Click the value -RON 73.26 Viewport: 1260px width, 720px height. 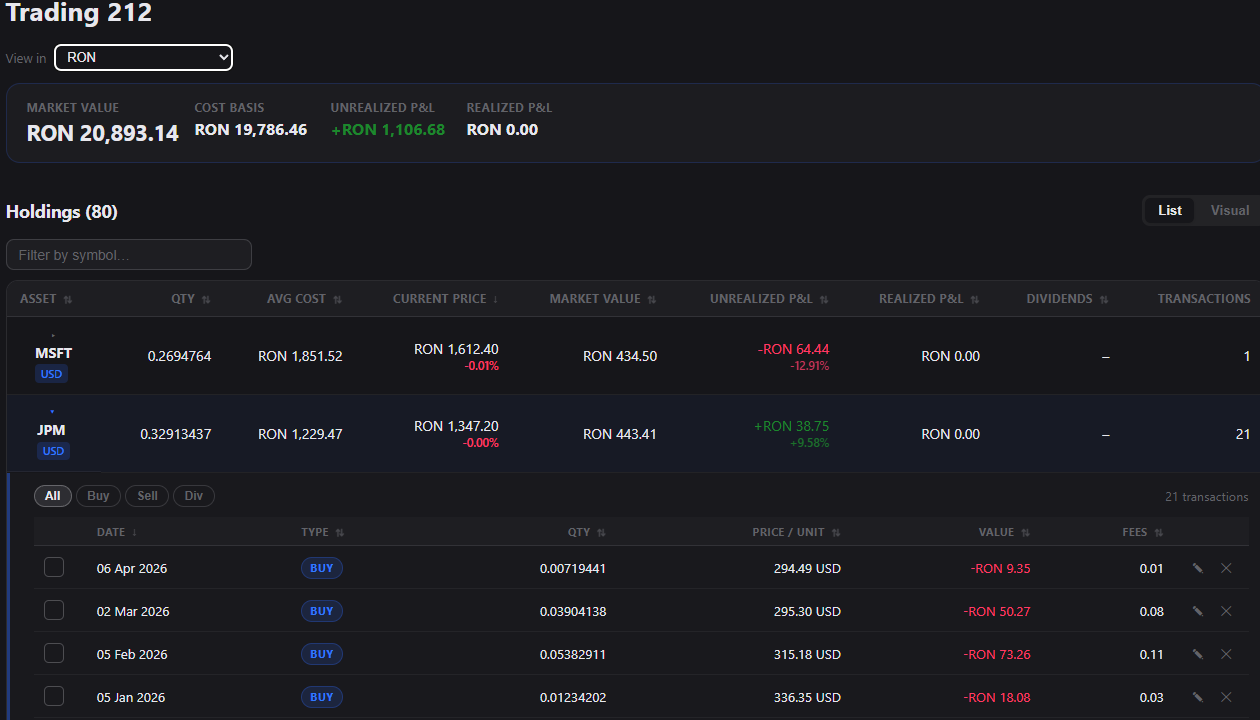coord(997,654)
